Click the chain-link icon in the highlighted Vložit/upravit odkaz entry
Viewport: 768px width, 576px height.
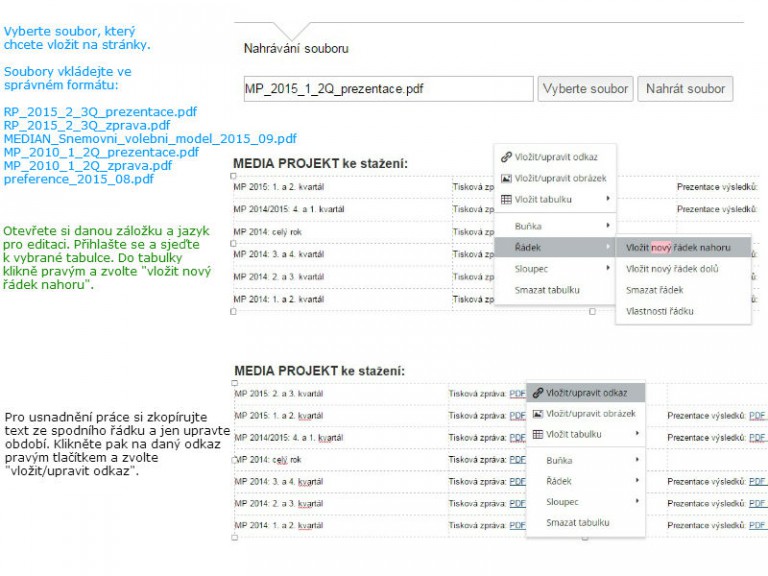pyautogui.click(x=537, y=393)
